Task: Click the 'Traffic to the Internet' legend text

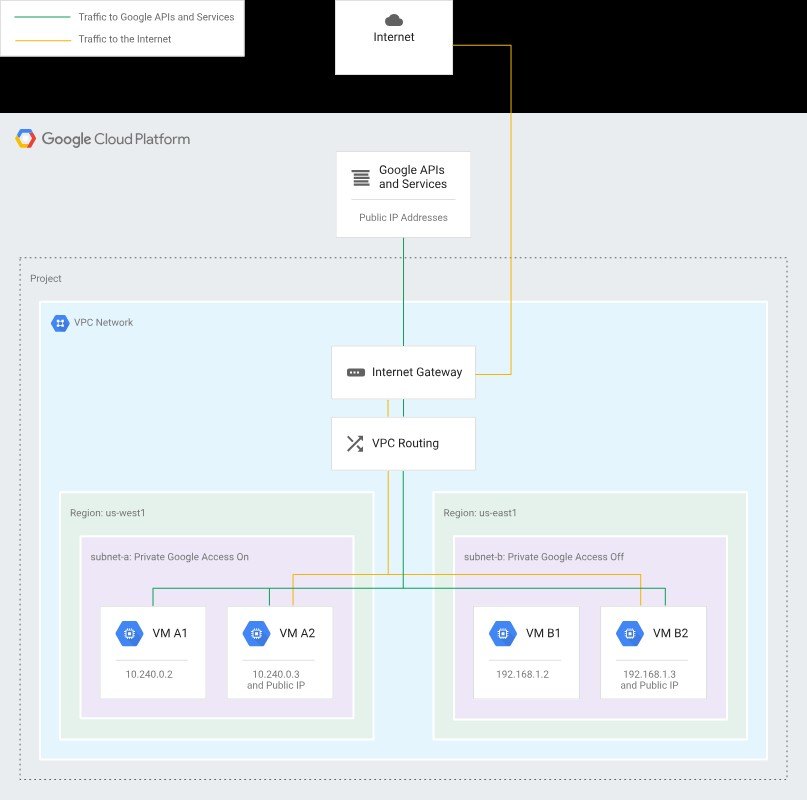Action: coord(125,39)
